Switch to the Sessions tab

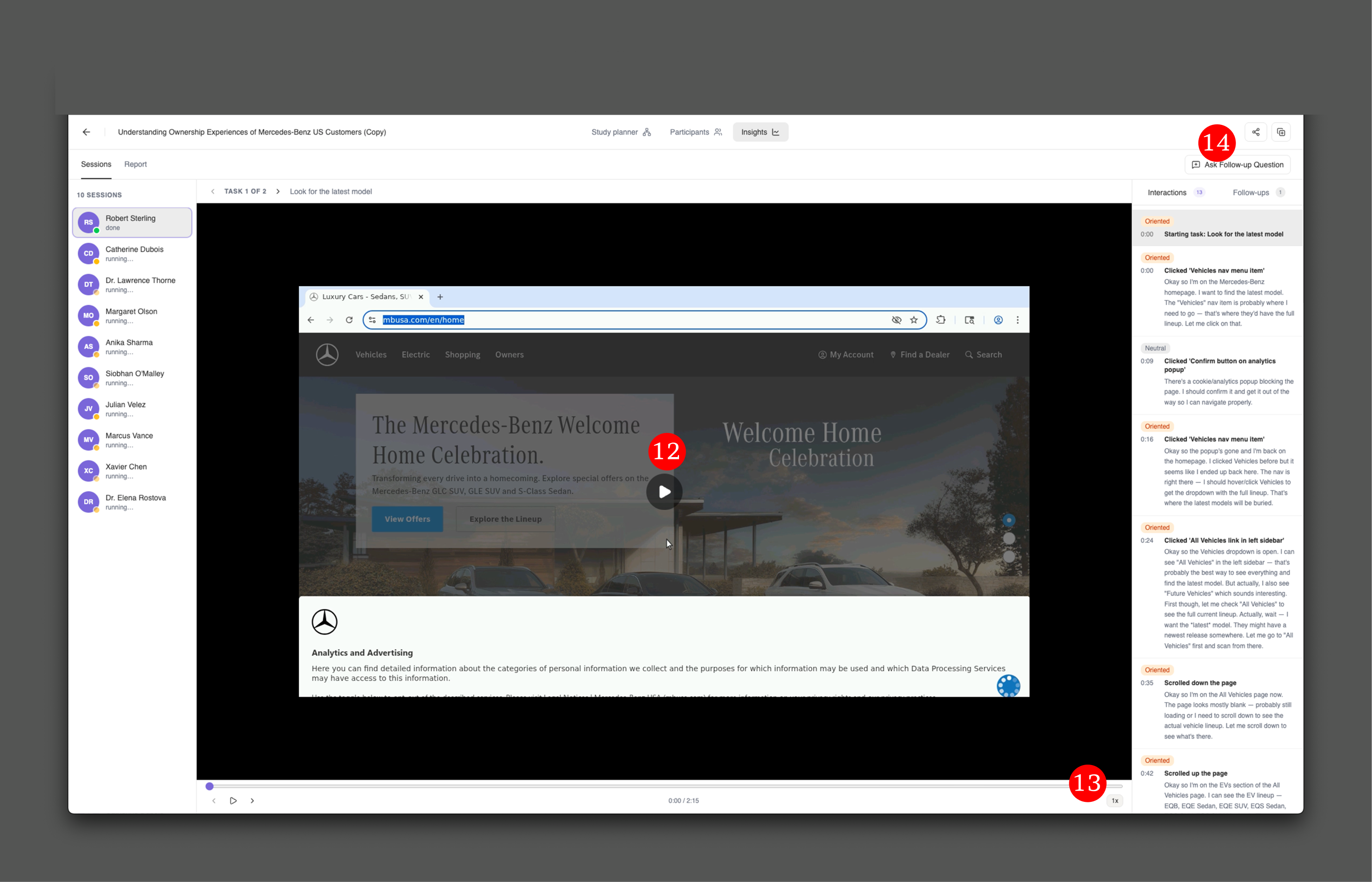[x=96, y=164]
